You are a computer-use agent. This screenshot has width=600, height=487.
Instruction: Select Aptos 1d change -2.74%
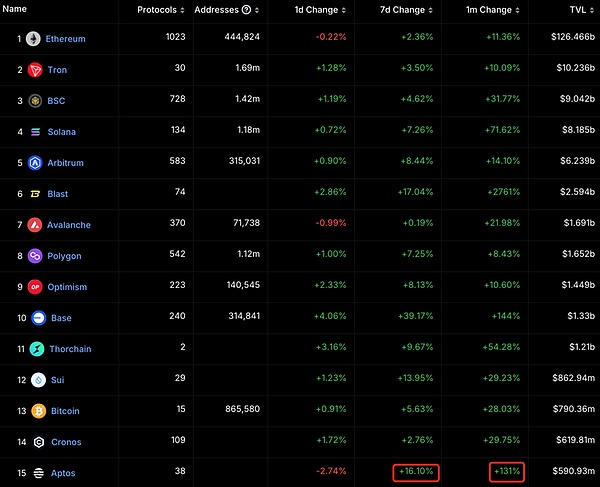331,471
